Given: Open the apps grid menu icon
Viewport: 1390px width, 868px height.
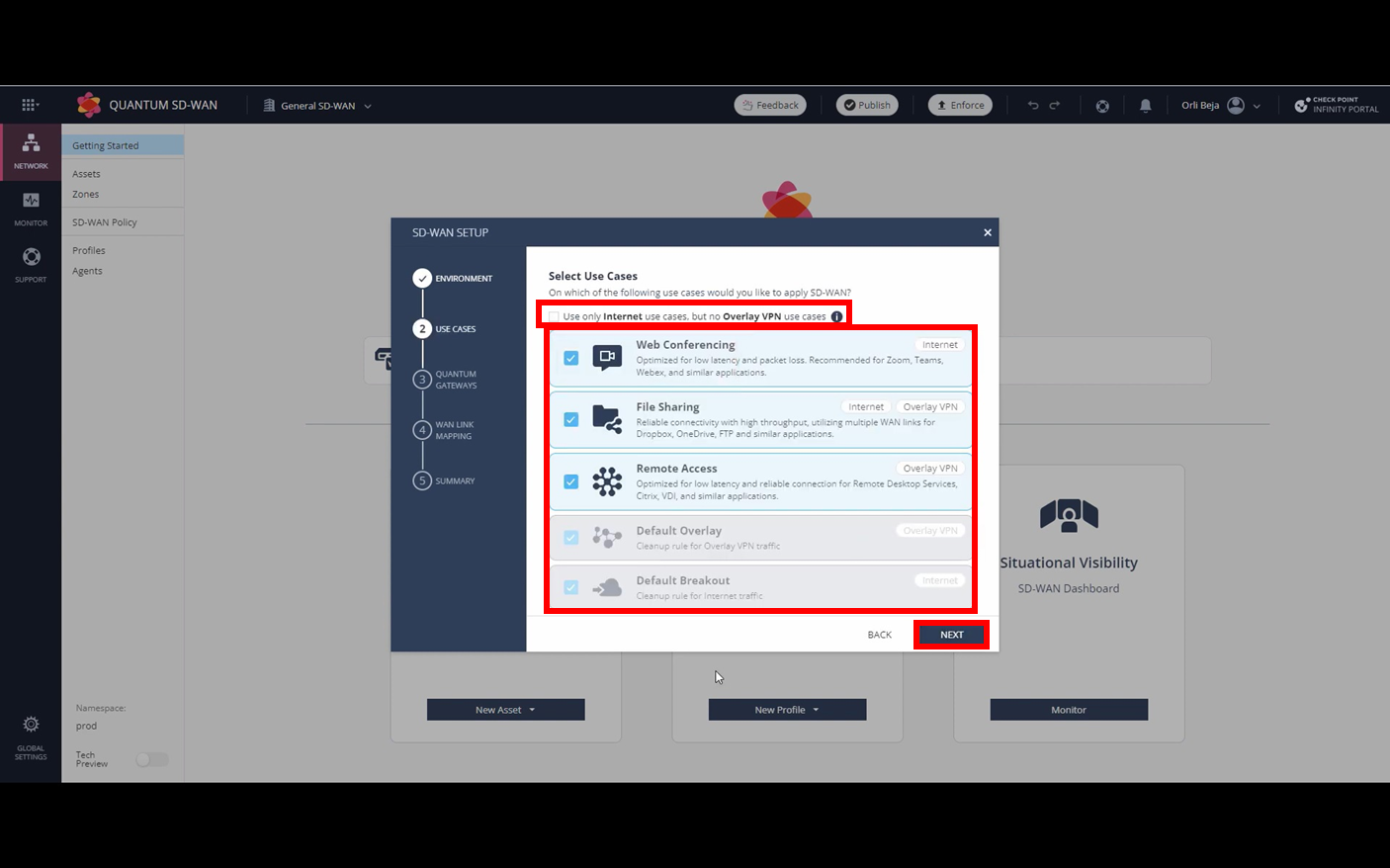Looking at the screenshot, I should [x=30, y=105].
